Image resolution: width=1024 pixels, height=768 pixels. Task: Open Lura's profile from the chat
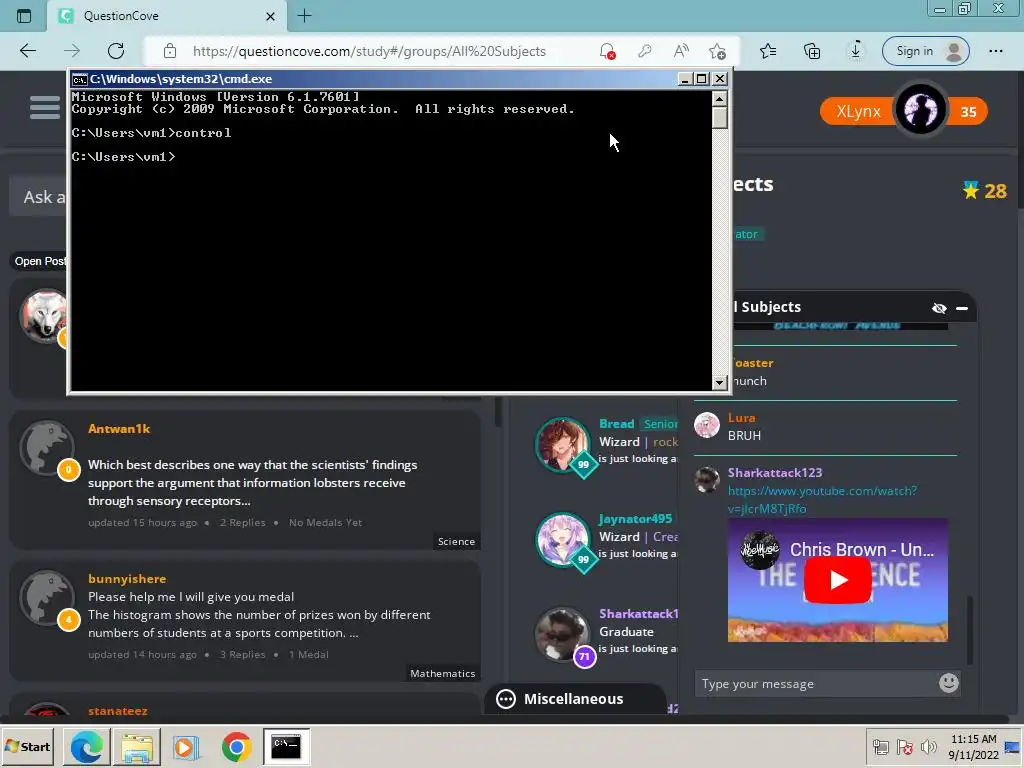tap(741, 417)
